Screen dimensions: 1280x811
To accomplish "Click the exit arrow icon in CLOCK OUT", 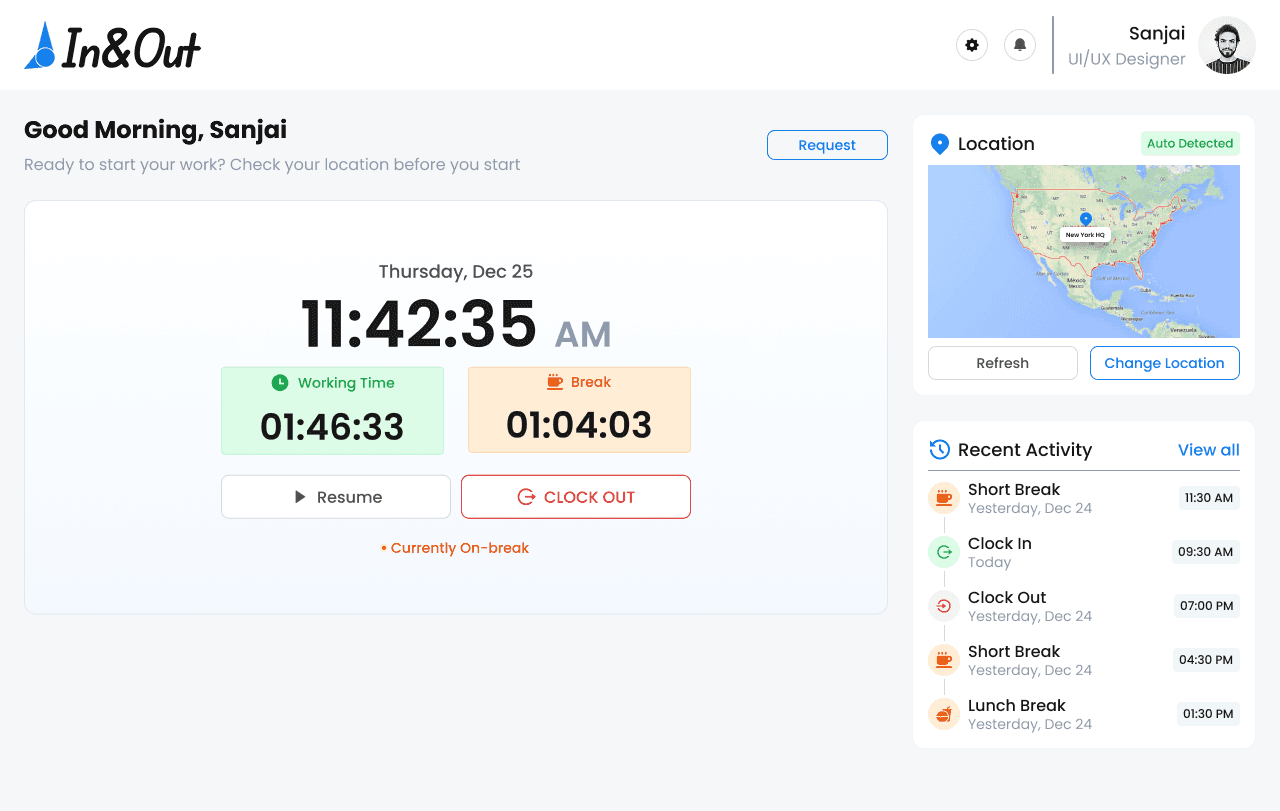I will point(526,497).
